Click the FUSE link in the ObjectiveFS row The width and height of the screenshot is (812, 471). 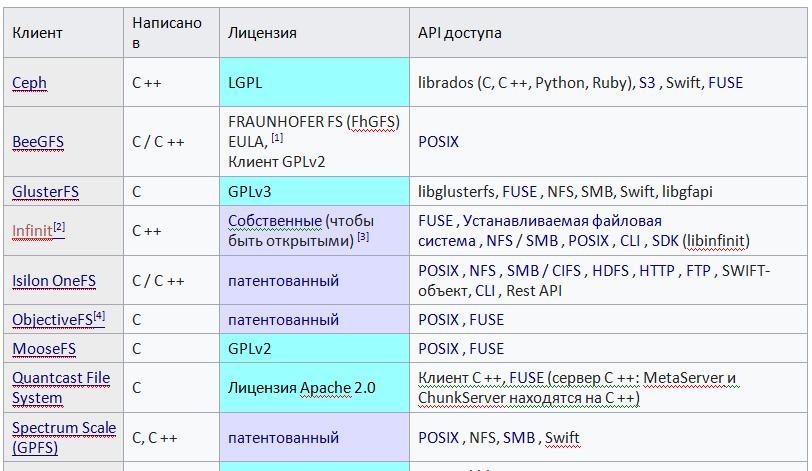coord(486,320)
